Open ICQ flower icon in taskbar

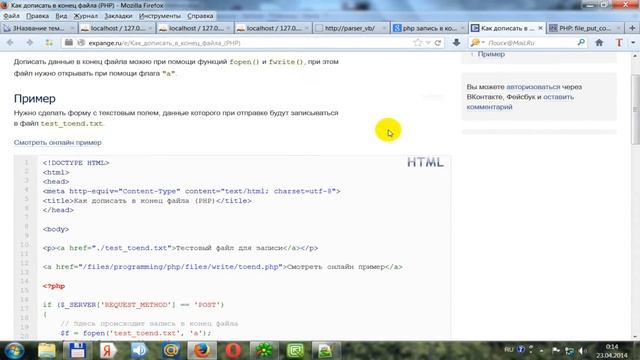264,351
